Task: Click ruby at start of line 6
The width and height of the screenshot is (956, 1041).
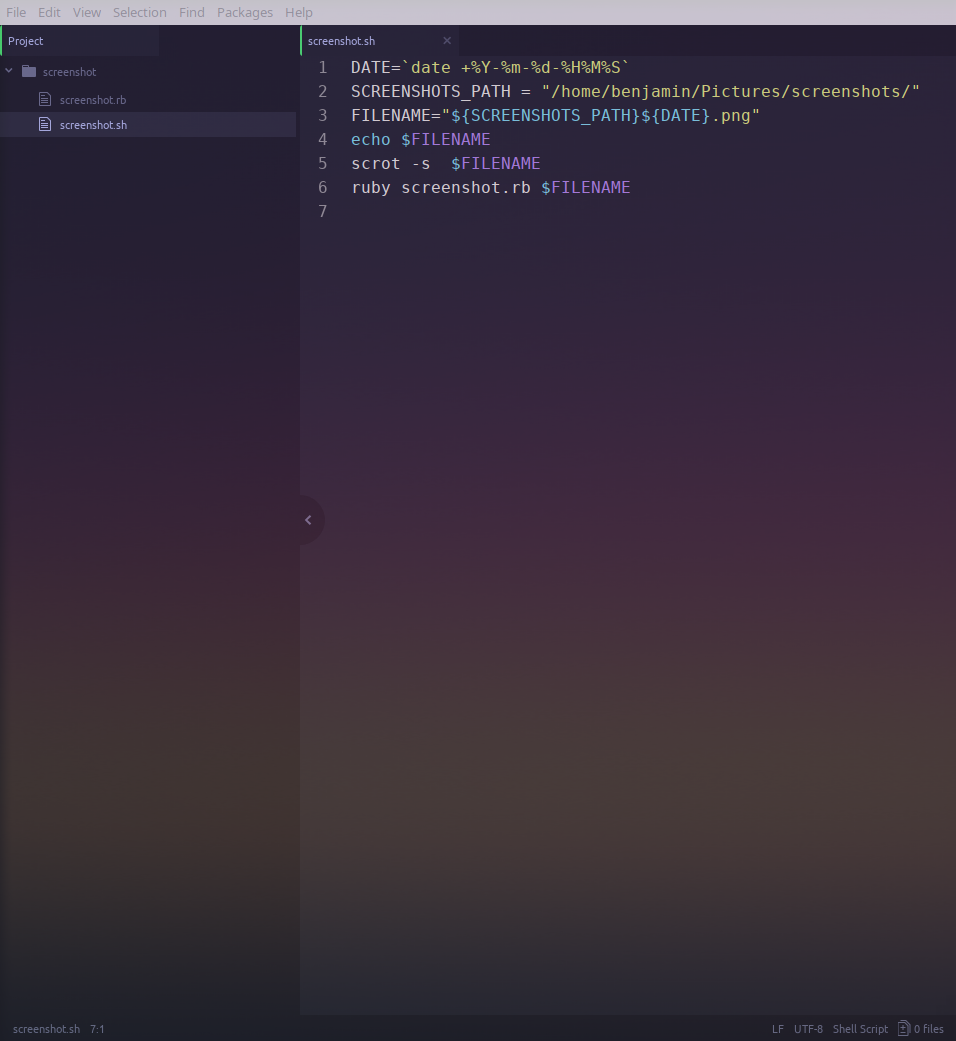Action: pos(371,188)
